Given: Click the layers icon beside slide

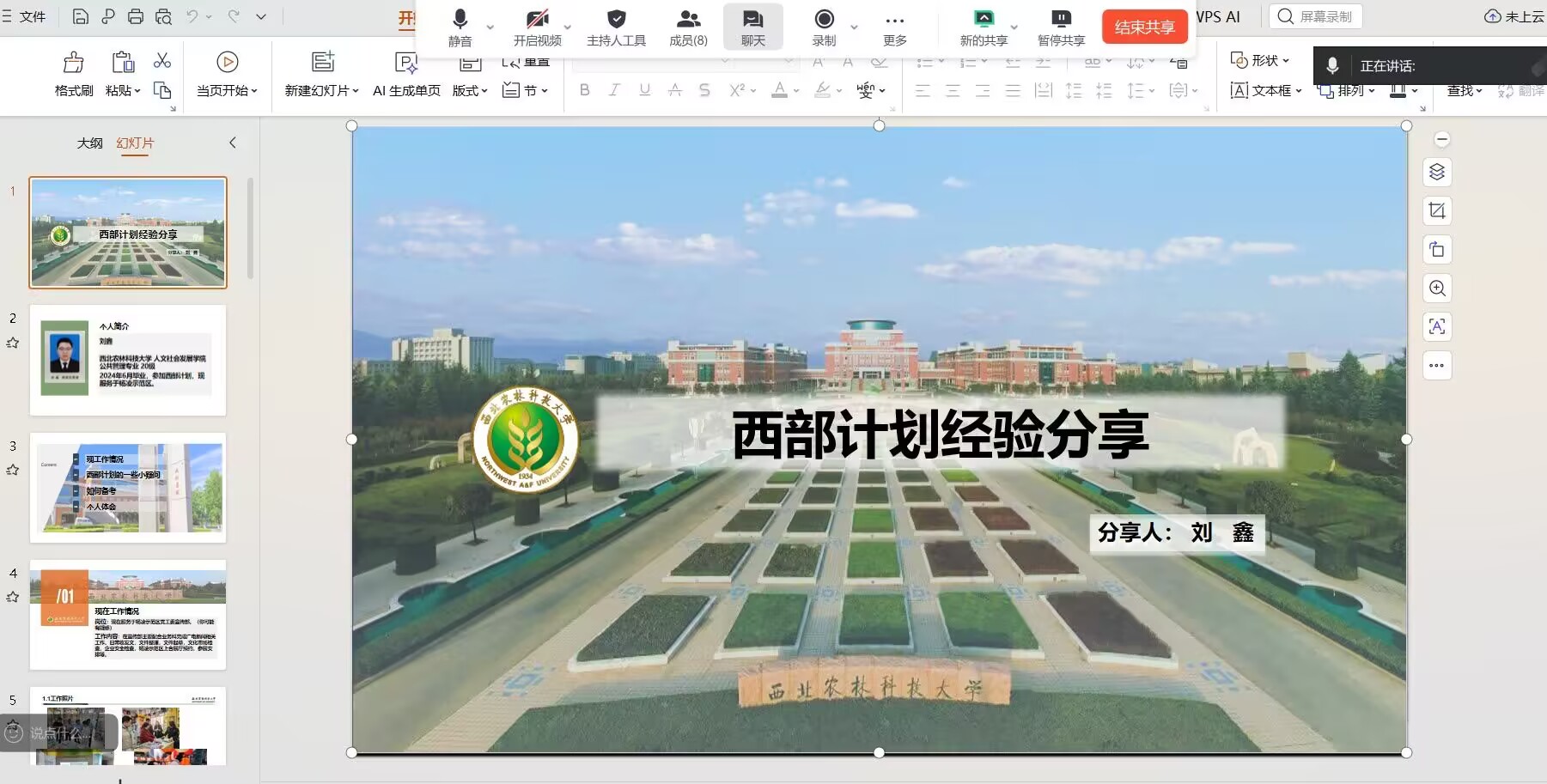Looking at the screenshot, I should (x=1437, y=172).
